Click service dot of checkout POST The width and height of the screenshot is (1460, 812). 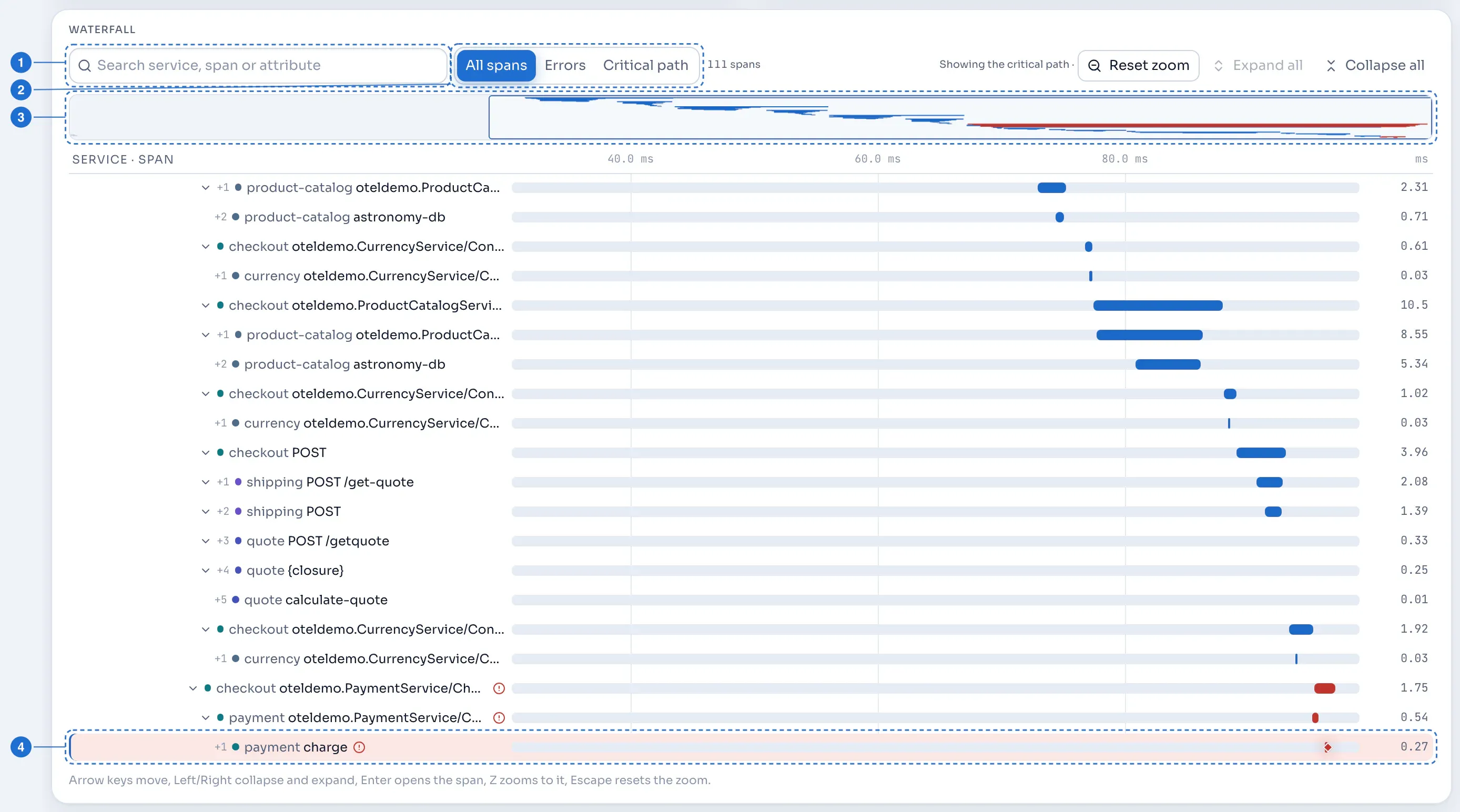pyautogui.click(x=220, y=452)
